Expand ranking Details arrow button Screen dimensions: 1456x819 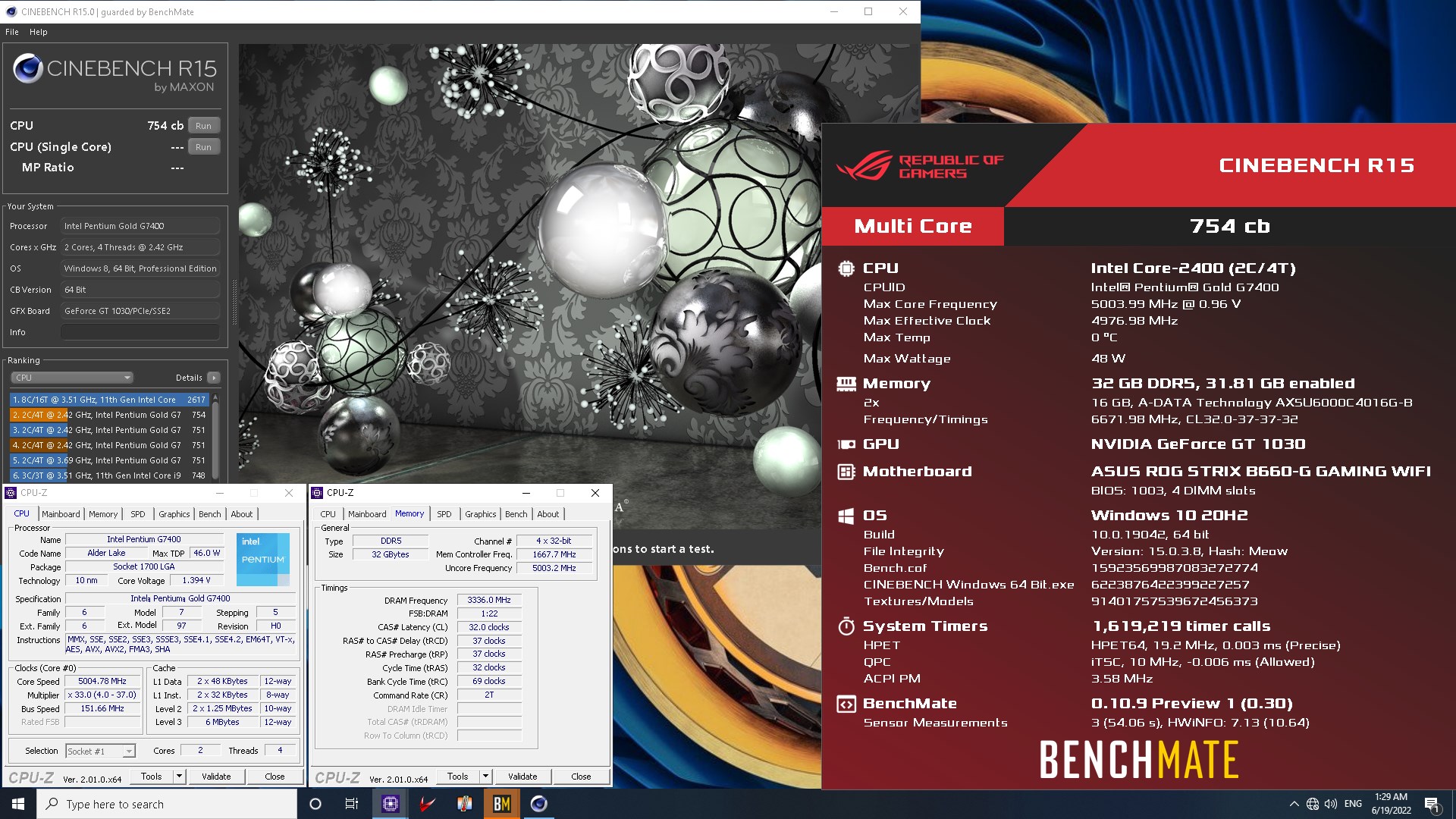pyautogui.click(x=214, y=378)
